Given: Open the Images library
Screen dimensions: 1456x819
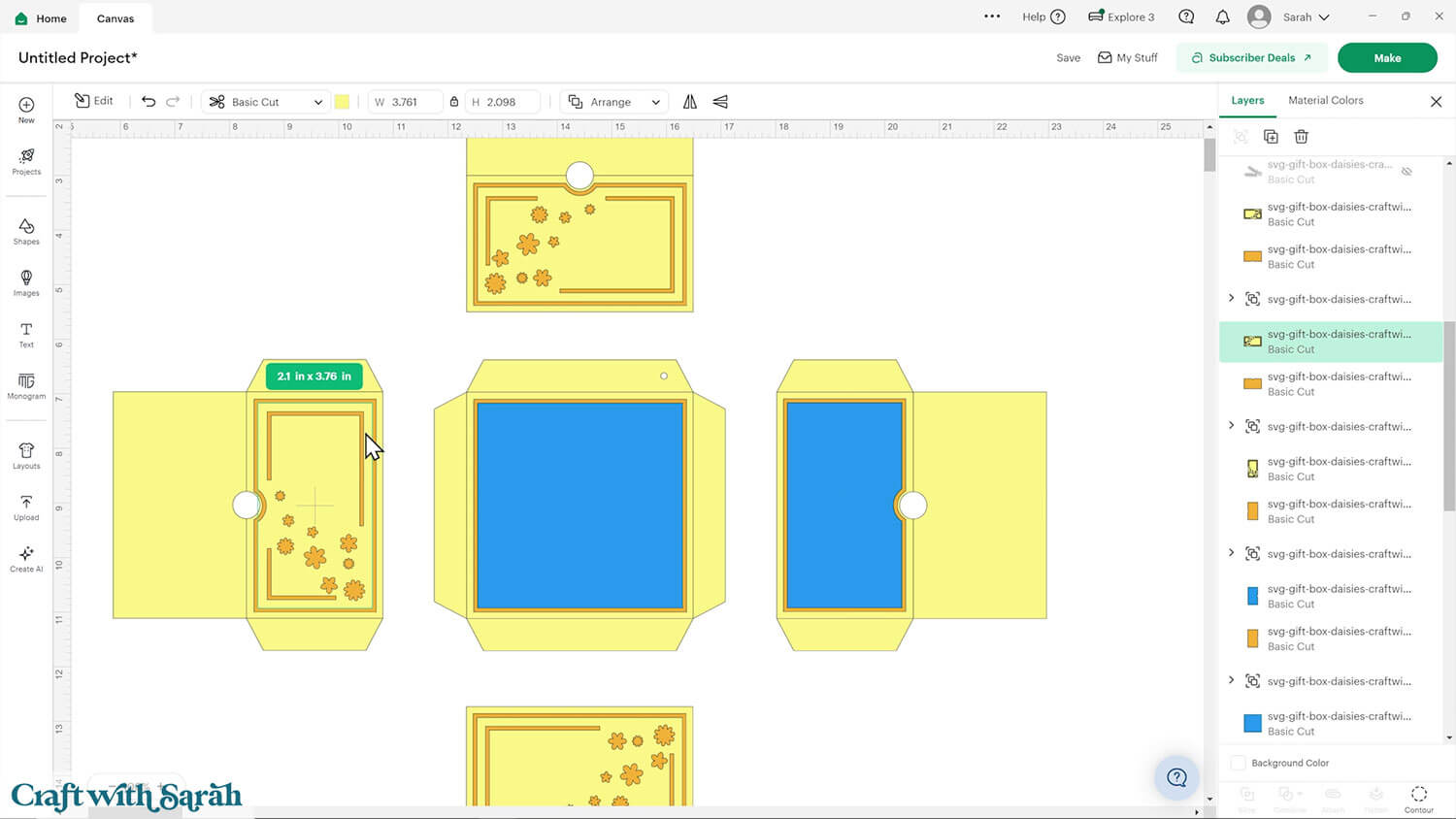Looking at the screenshot, I should [26, 282].
